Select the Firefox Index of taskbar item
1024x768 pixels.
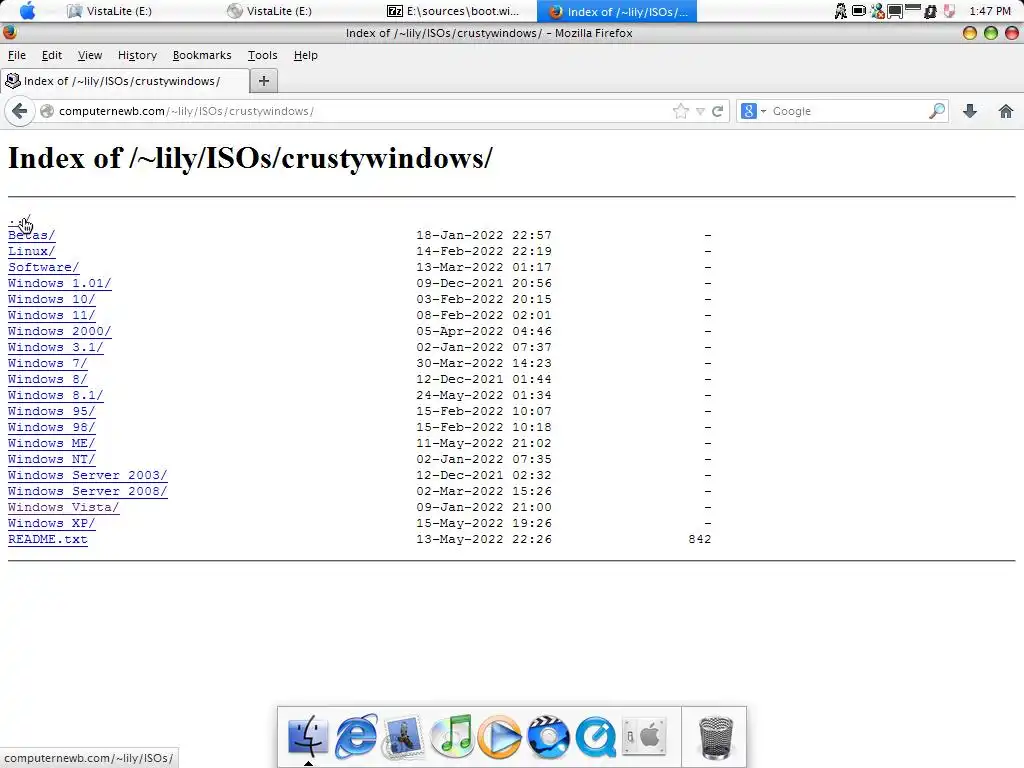click(x=617, y=11)
